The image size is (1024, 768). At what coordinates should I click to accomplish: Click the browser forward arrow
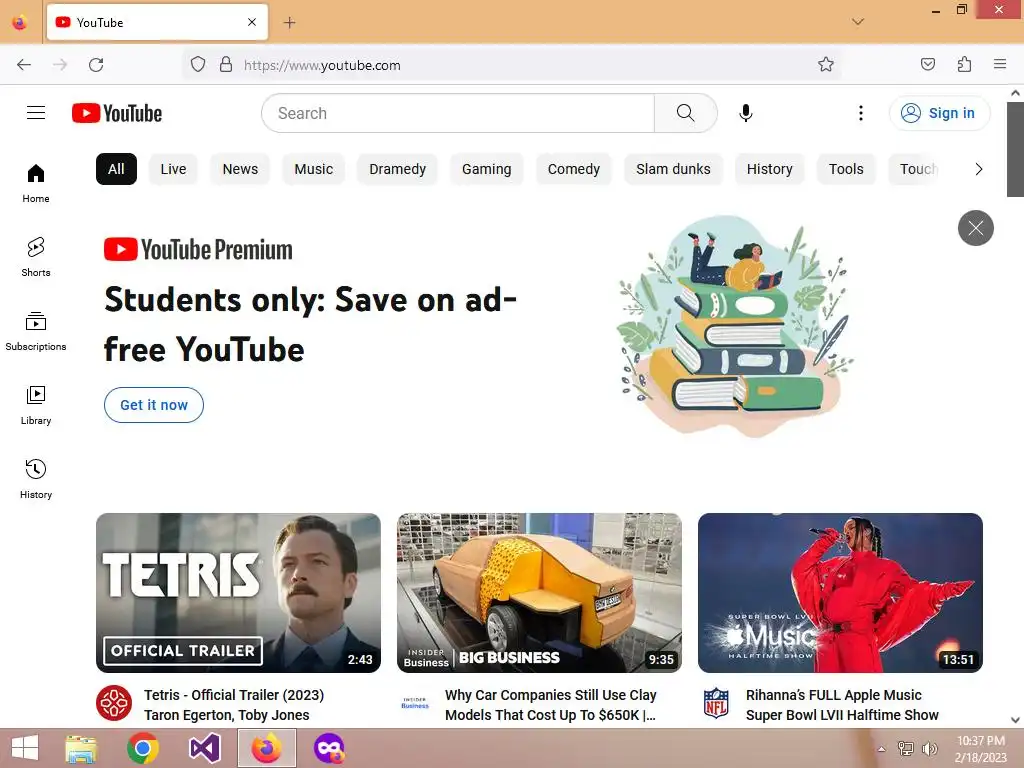coord(60,65)
